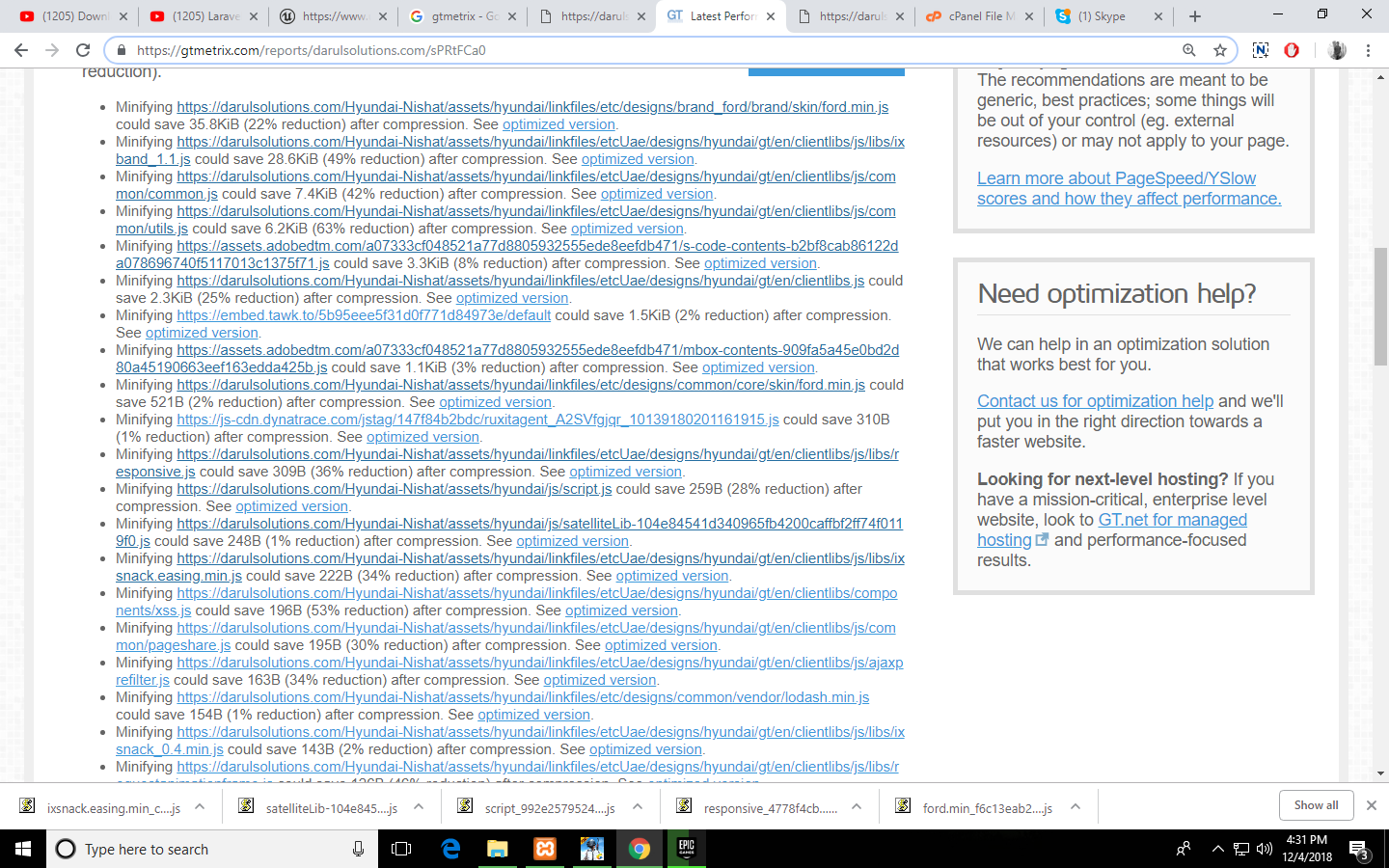Screen dimensions: 1389x868
Task: Open the Windows action center notifications
Action: [1359, 849]
